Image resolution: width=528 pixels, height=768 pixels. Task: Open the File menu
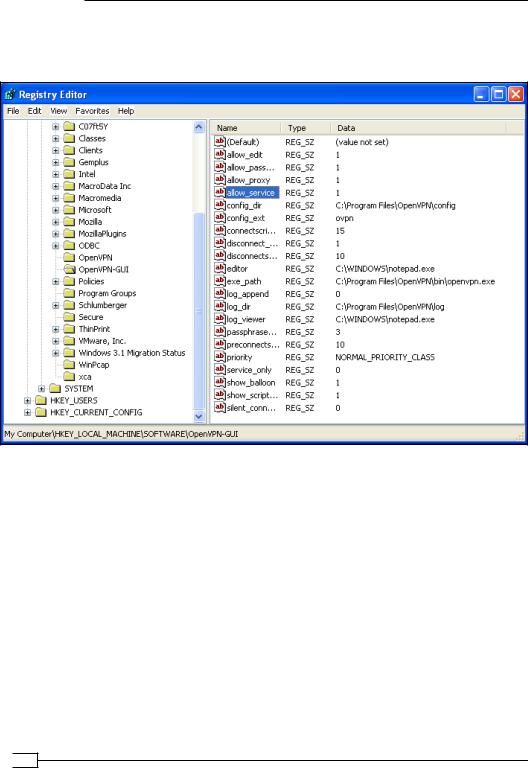tap(13, 111)
